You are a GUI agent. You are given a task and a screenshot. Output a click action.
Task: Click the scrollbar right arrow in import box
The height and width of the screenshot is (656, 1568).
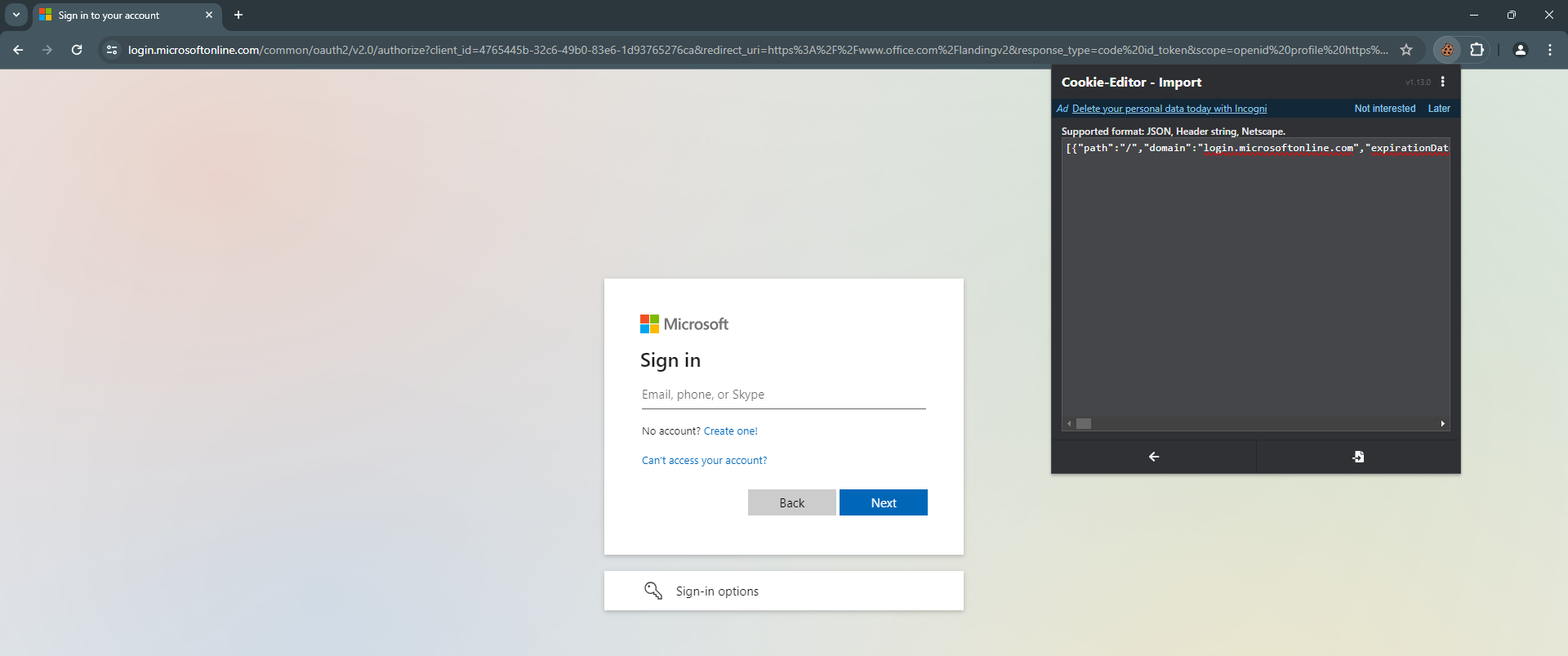(x=1443, y=423)
